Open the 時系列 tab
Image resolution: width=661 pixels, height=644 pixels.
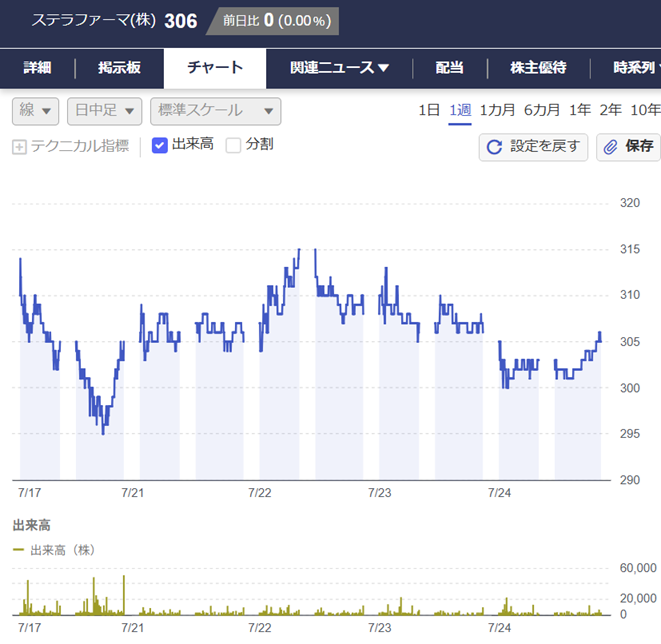[x=637, y=68]
